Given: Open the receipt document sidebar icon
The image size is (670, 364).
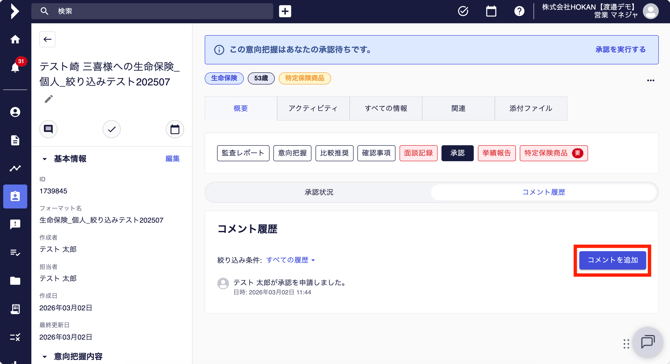Looking at the screenshot, I should [15, 309].
